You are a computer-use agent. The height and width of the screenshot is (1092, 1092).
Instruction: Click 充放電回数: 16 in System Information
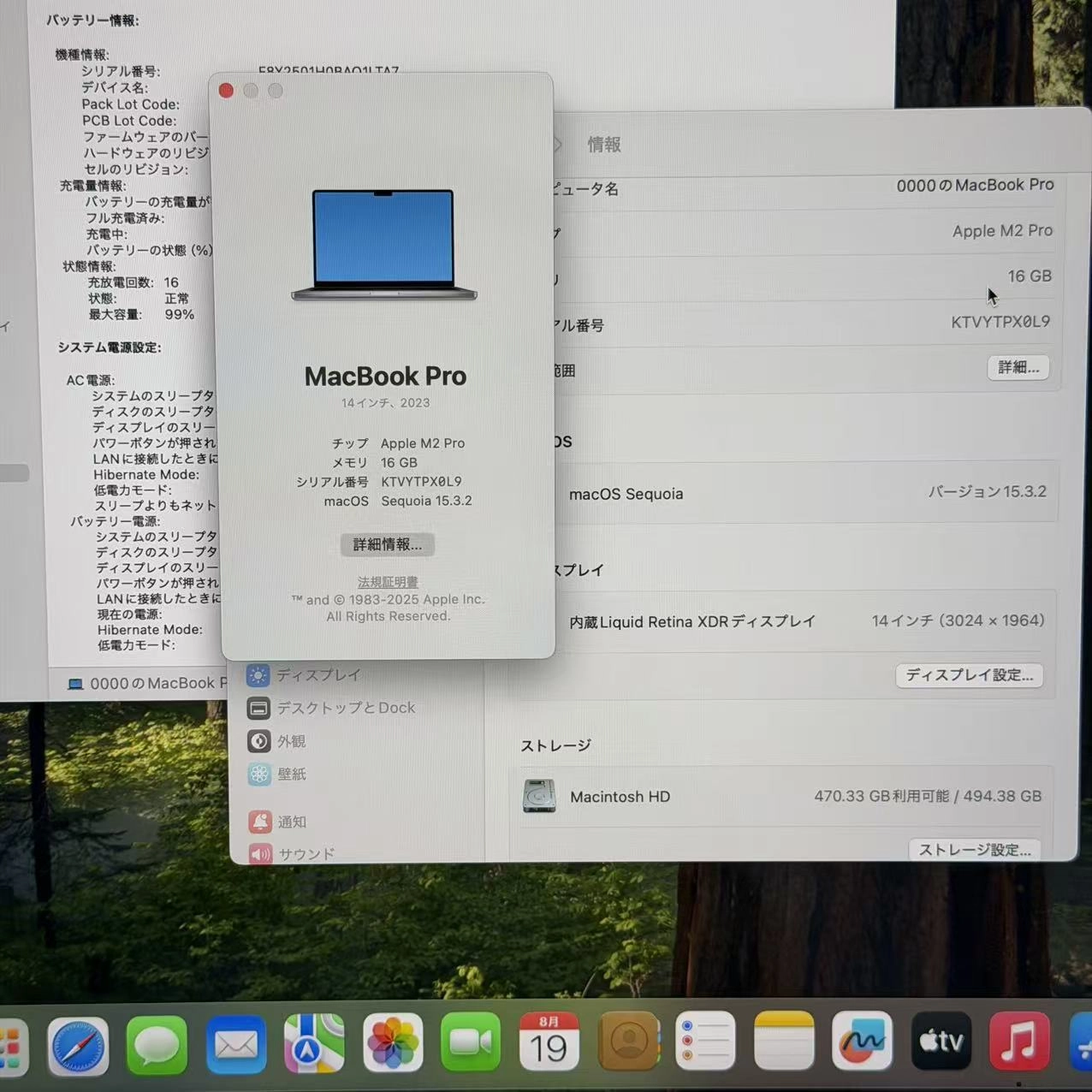[134, 282]
